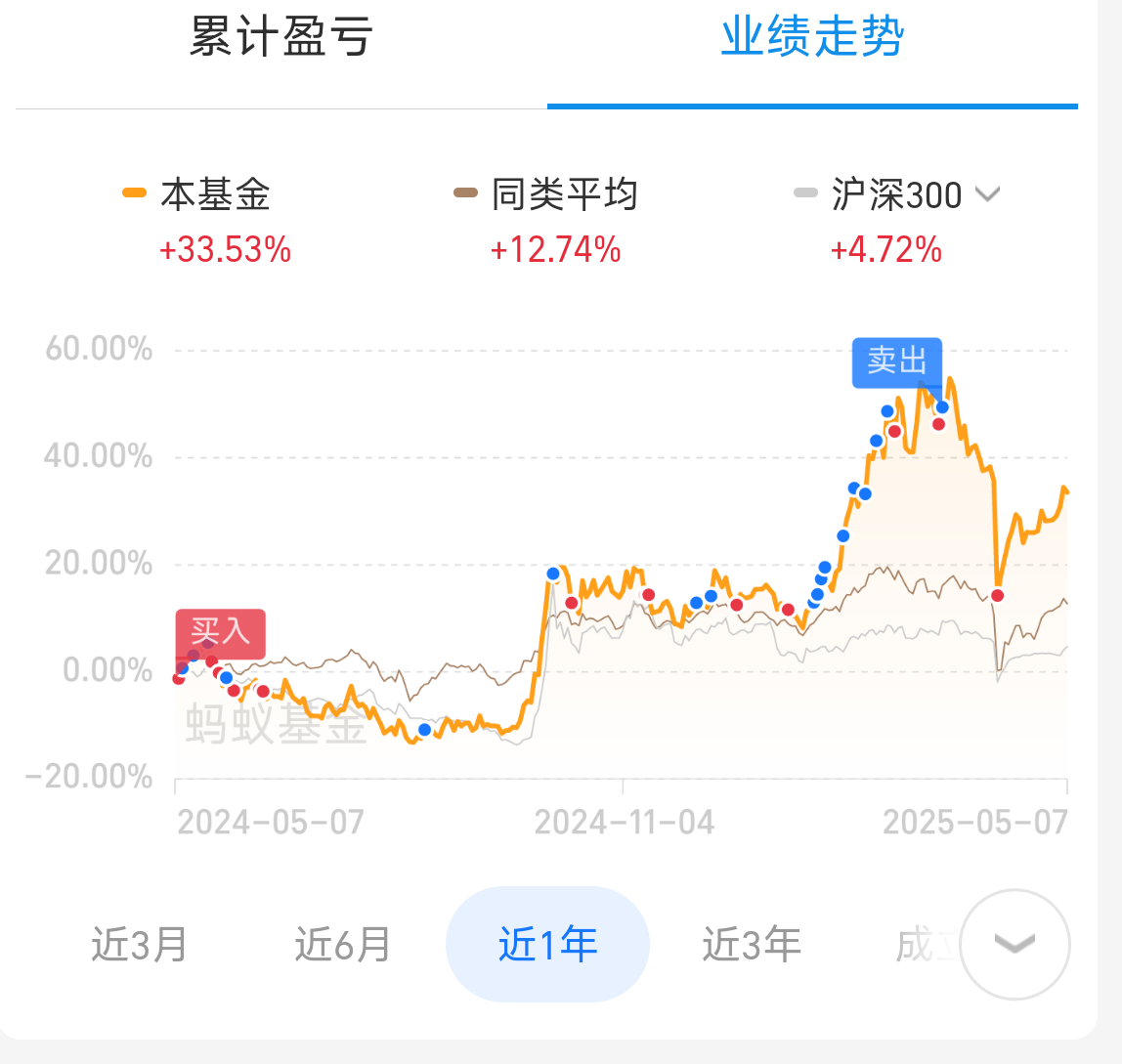Select the 业绩走势 tab
Screen dimensions: 1122x1064
tap(812, 37)
